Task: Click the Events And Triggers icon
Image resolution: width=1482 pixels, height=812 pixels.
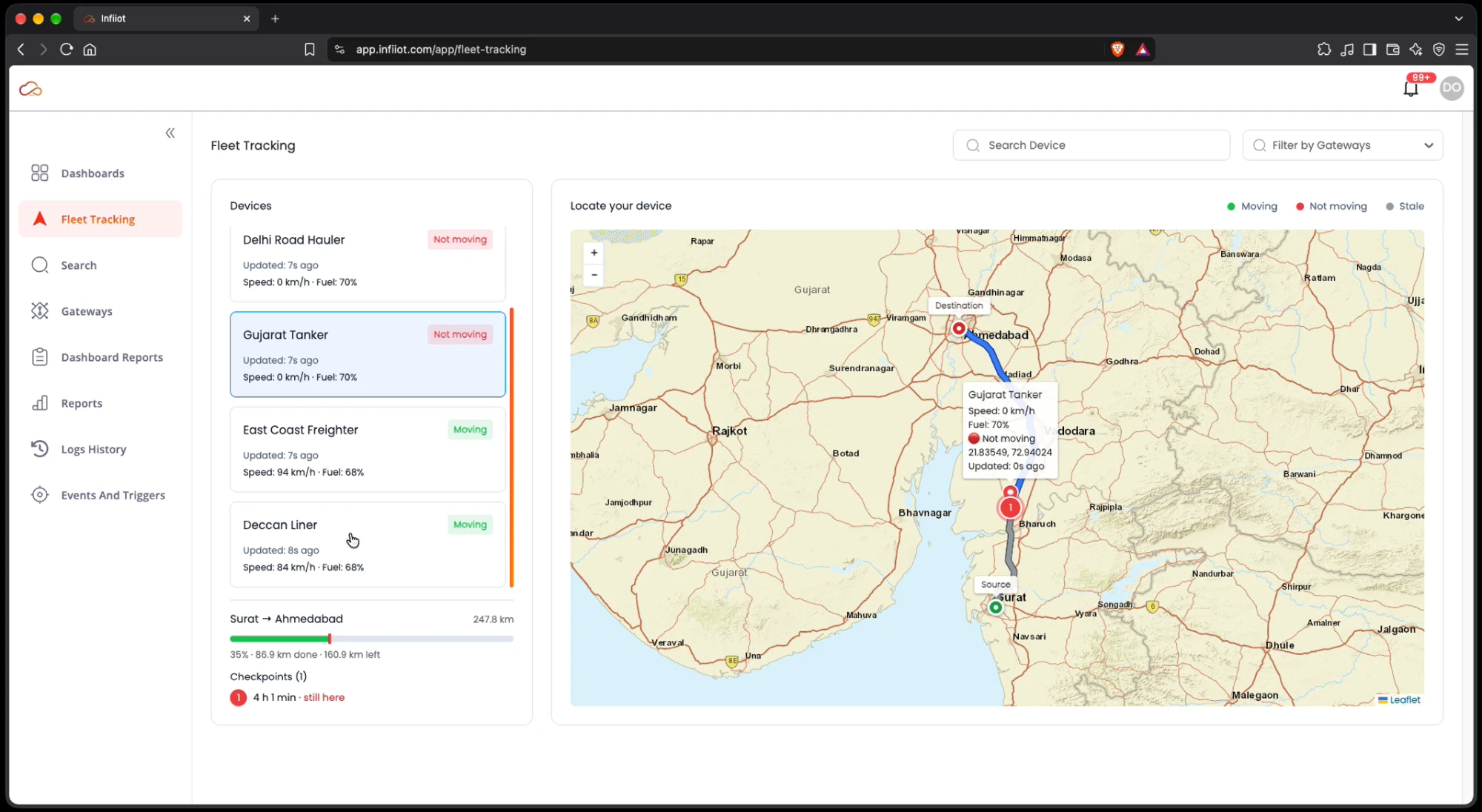Action: tap(40, 495)
